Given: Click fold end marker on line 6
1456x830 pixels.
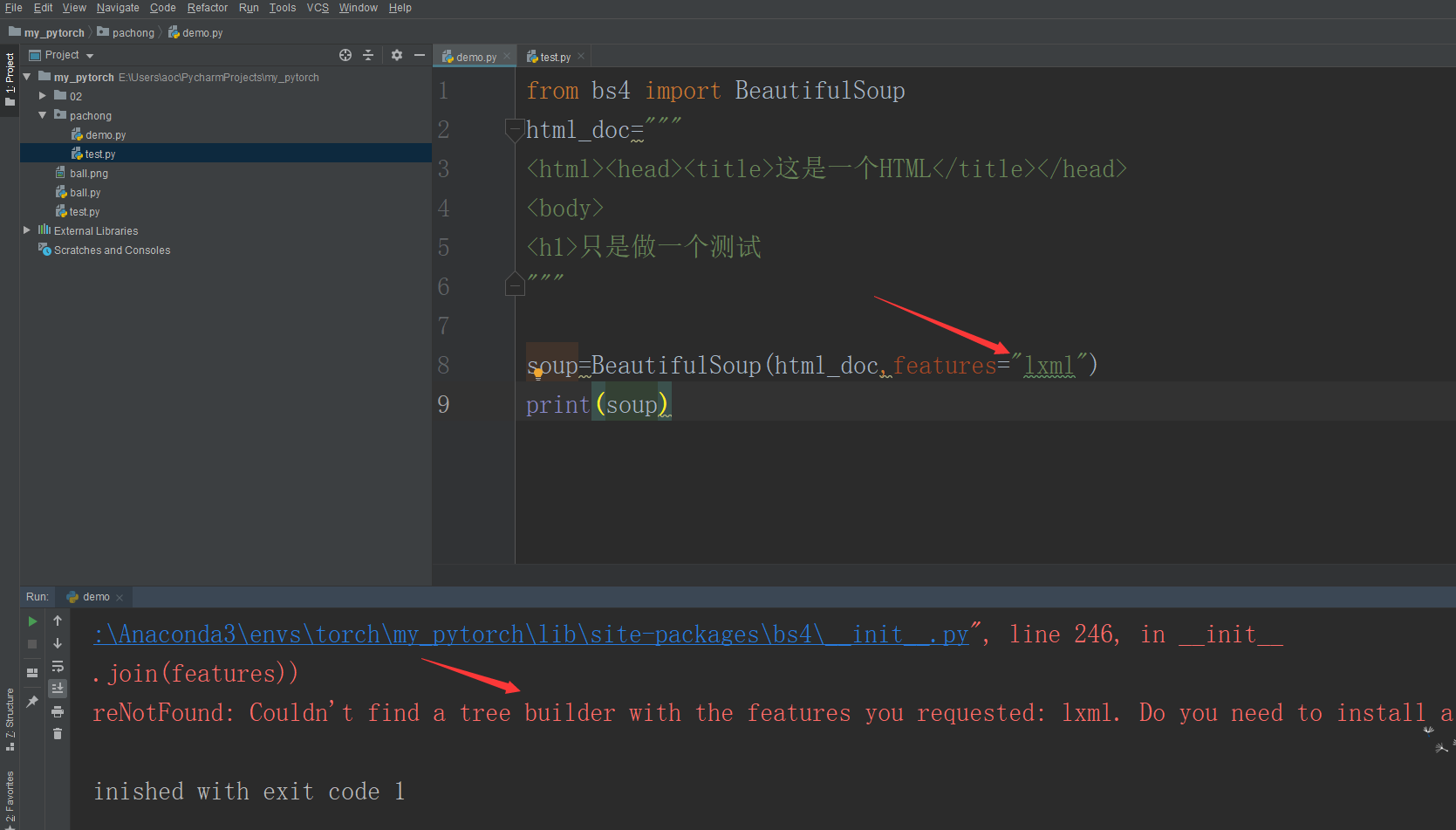Looking at the screenshot, I should click(x=514, y=285).
